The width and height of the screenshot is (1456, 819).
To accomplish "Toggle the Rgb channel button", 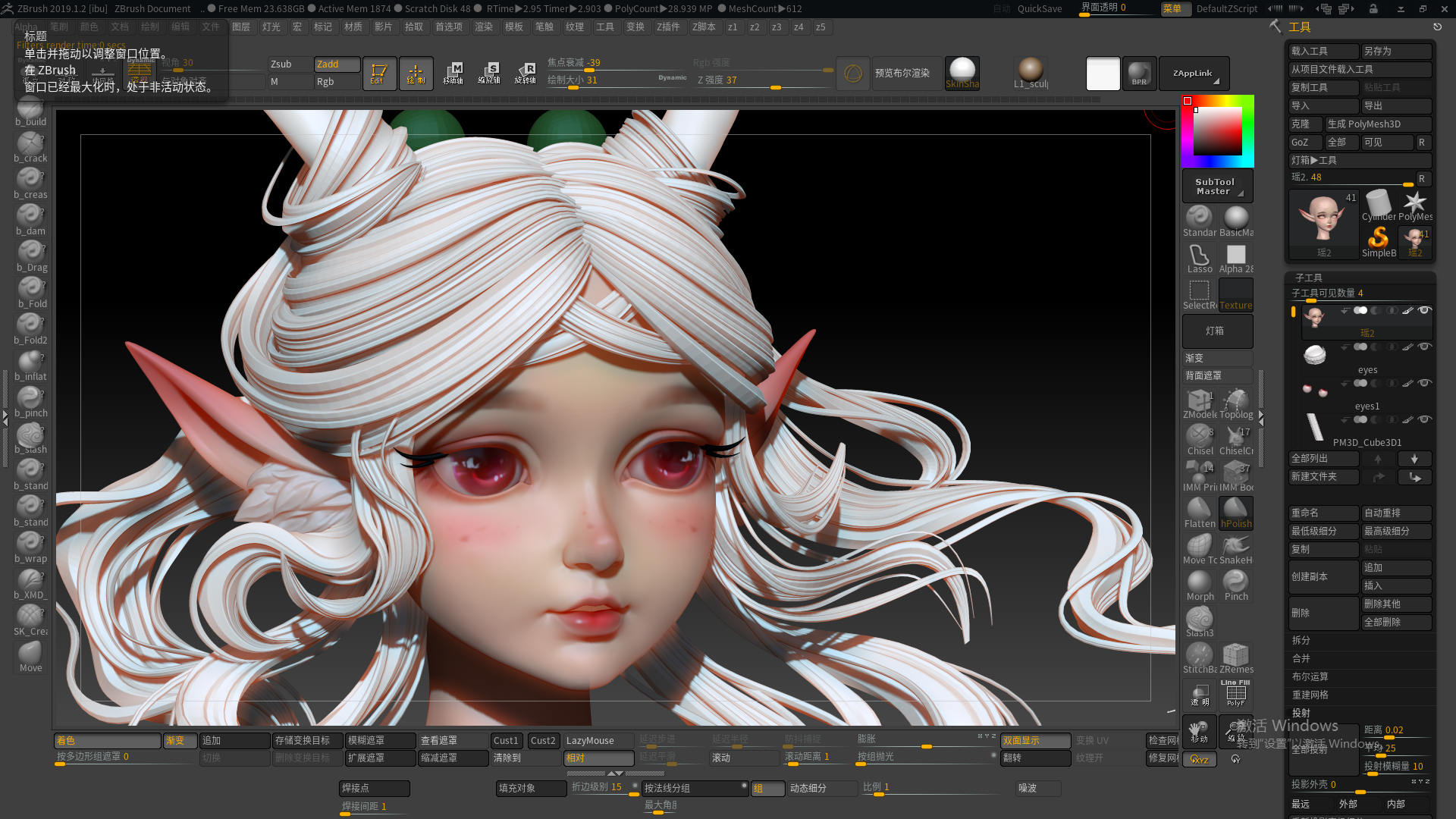I will click(337, 82).
